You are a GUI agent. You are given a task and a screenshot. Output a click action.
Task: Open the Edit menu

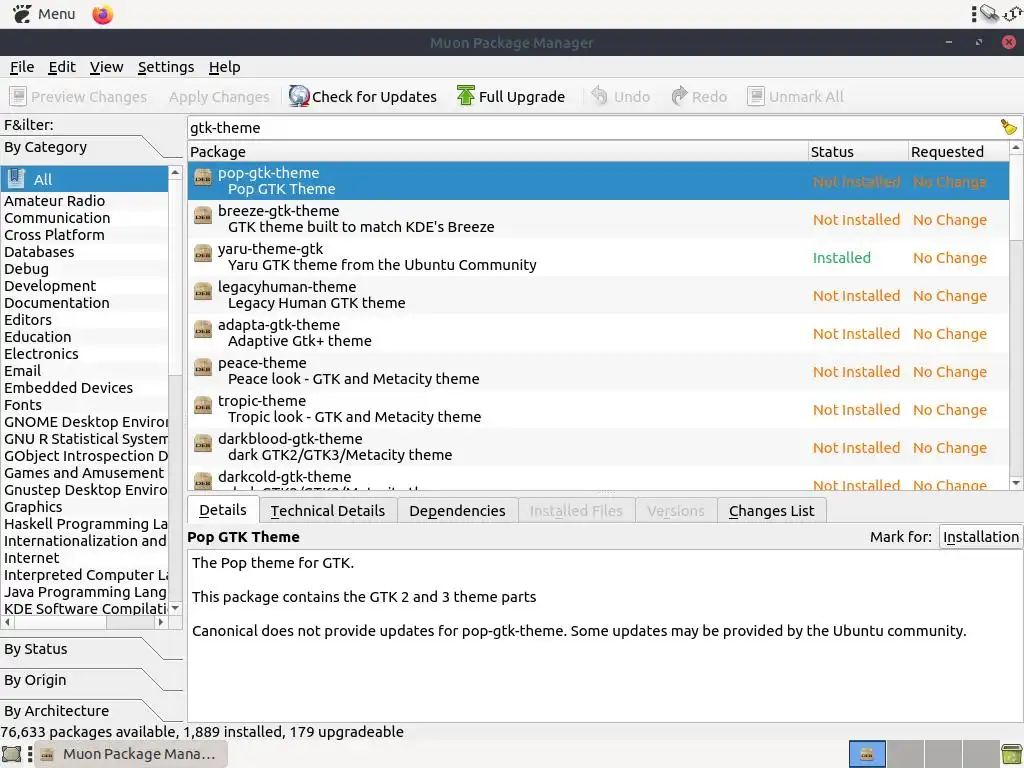click(62, 67)
